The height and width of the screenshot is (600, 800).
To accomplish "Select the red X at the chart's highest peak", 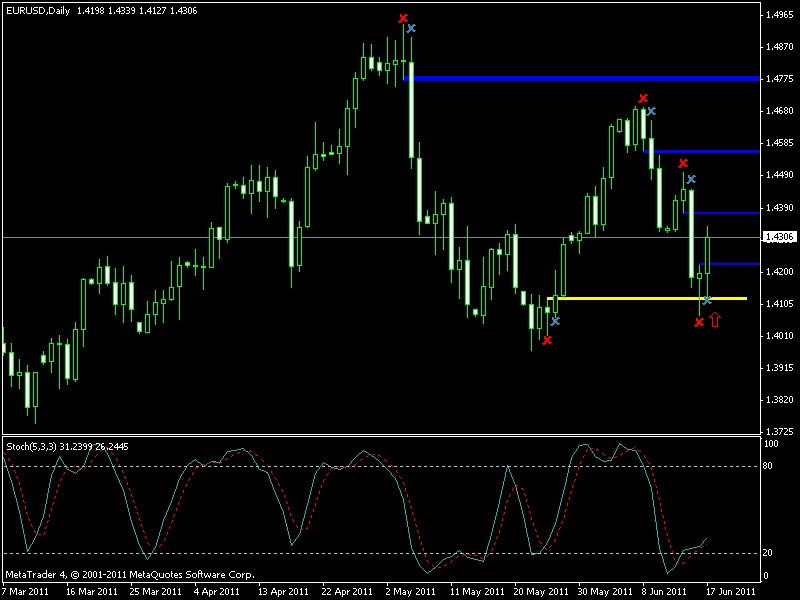I will [x=403, y=18].
